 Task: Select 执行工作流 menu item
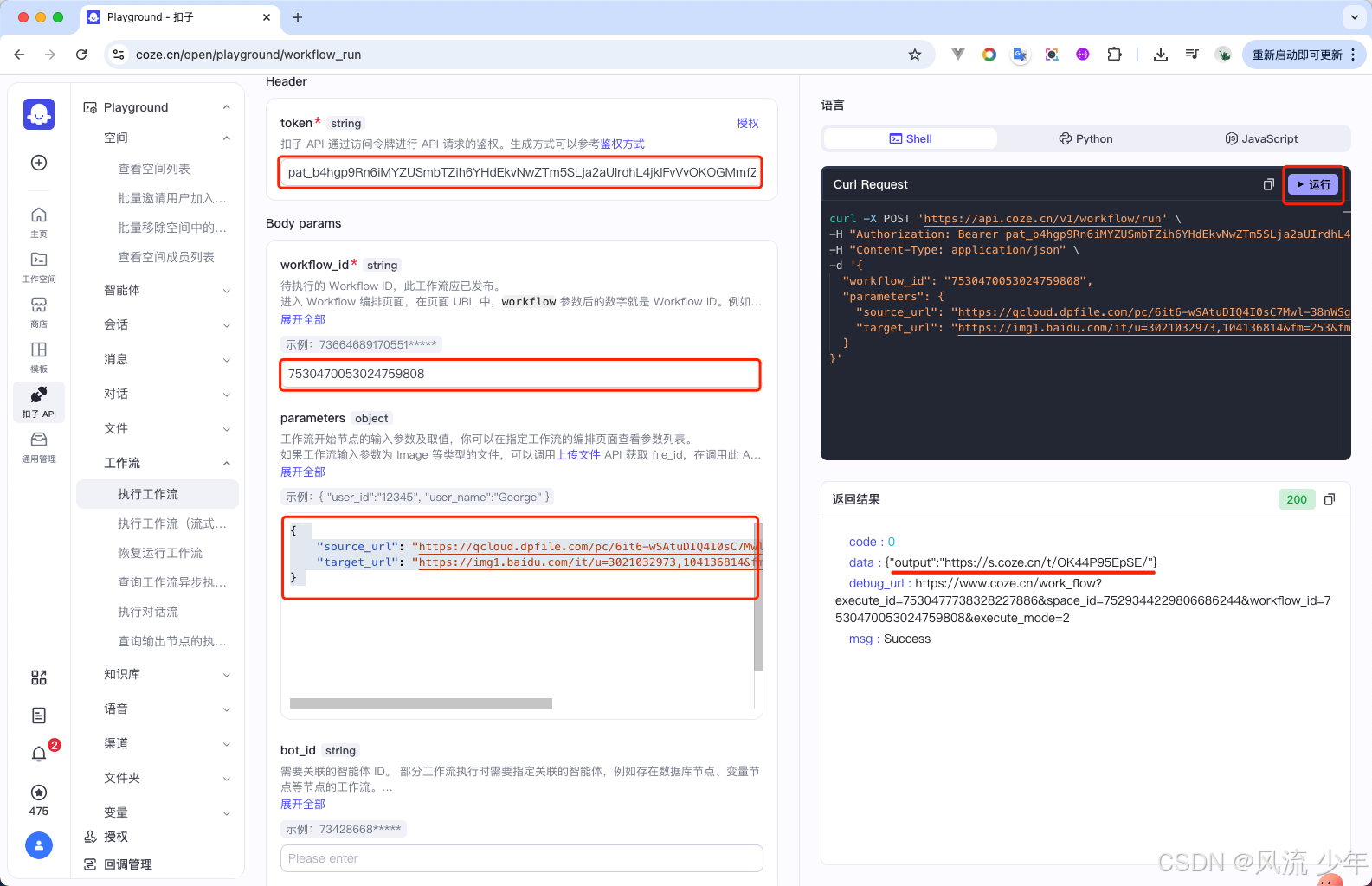[158, 494]
